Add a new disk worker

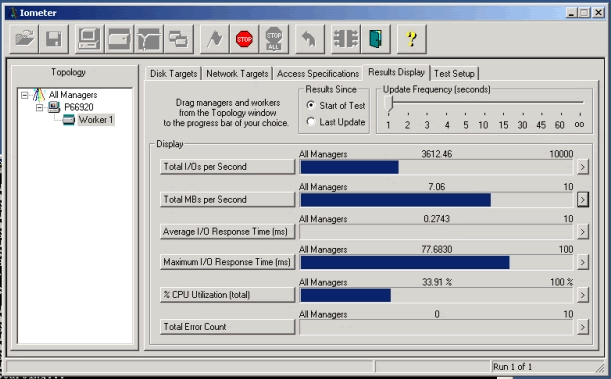(119, 39)
